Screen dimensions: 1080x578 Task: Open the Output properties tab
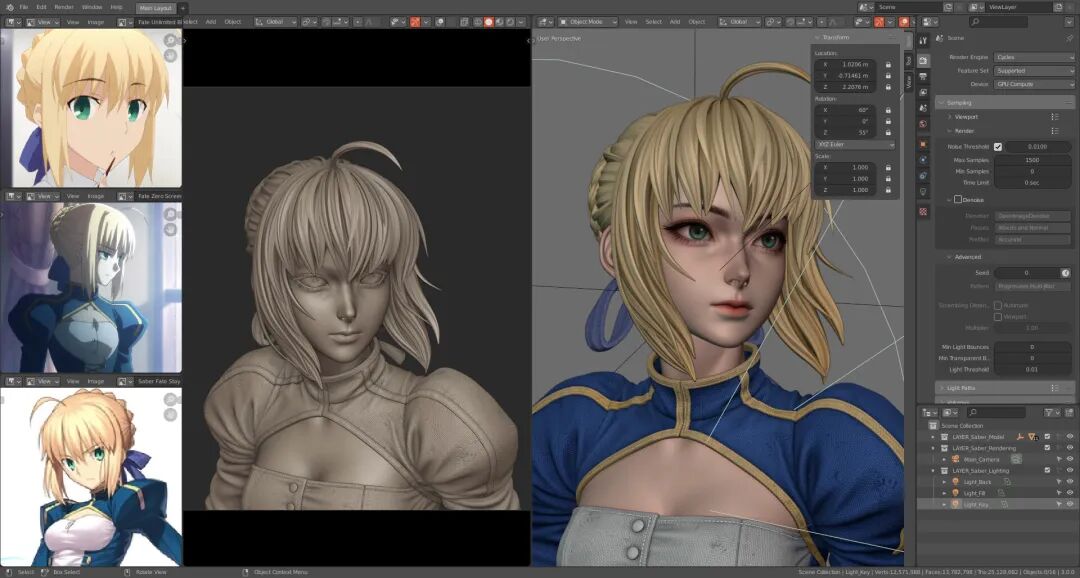(924, 76)
